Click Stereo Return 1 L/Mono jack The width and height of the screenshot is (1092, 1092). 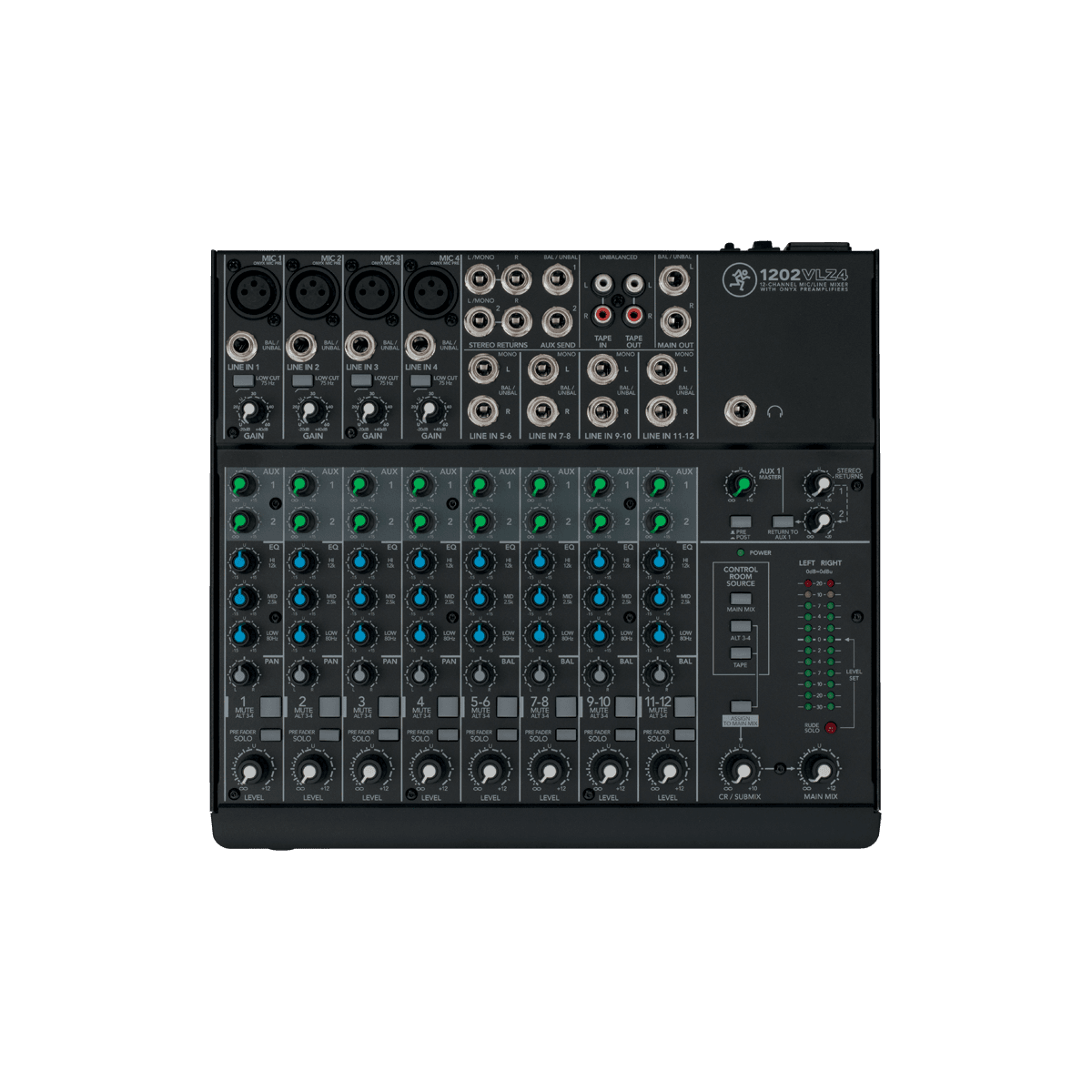(x=479, y=279)
